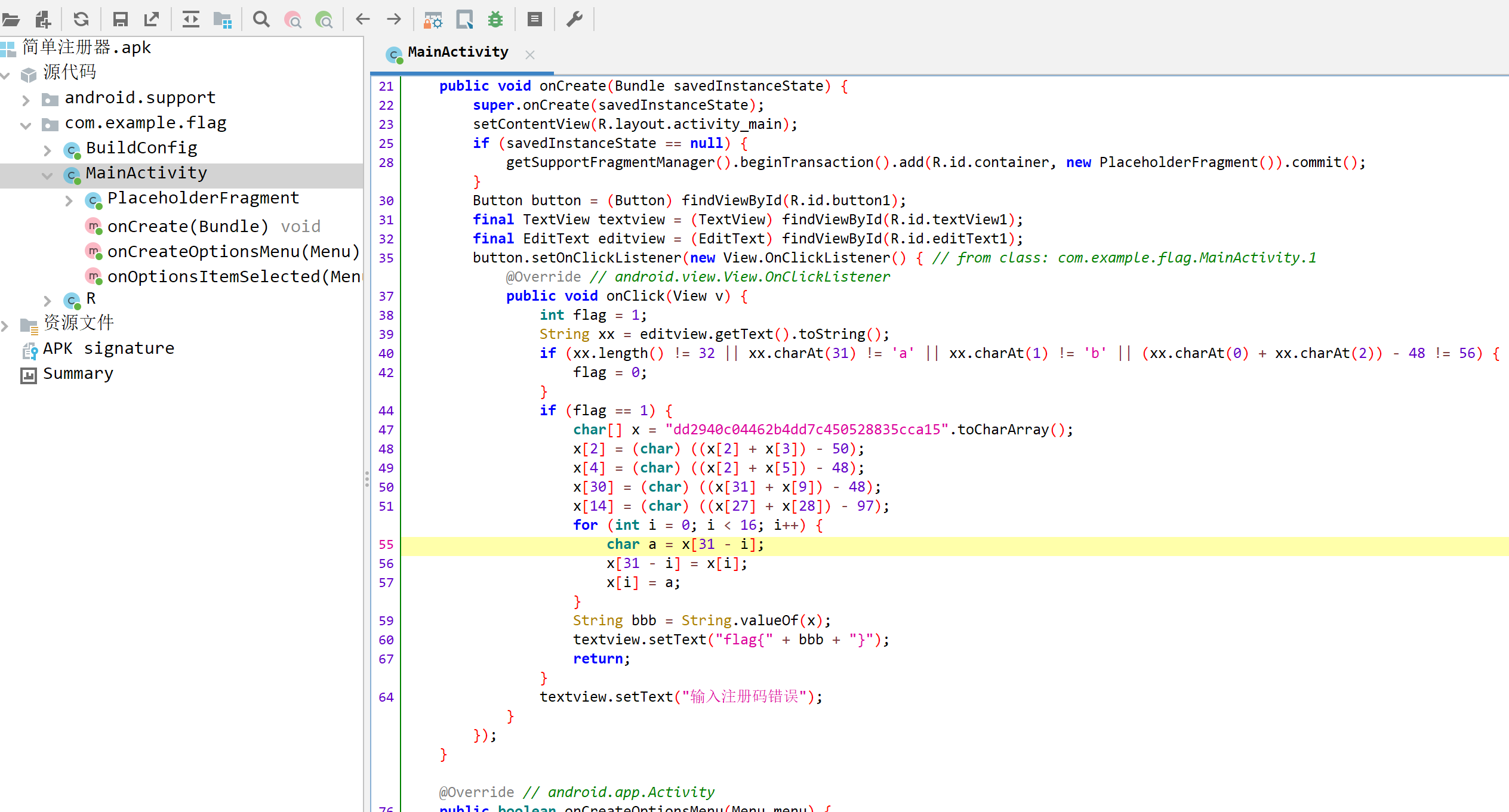The width and height of the screenshot is (1509, 812).
Task: Open the log viewer icon
Action: (534, 20)
